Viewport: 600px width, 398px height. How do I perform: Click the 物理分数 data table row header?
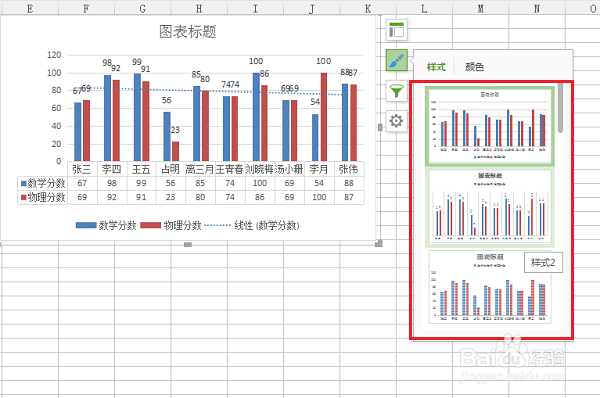[x=43, y=197]
